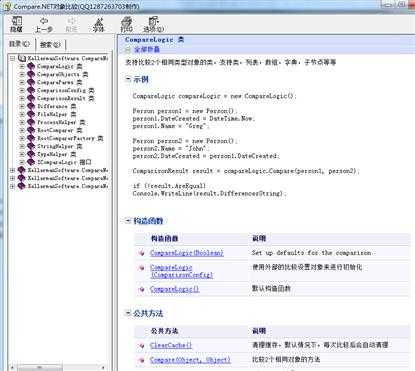Click the tree panel's horizontal scrollbar thumb
The height and width of the screenshot is (371, 415).
pos(40,367)
